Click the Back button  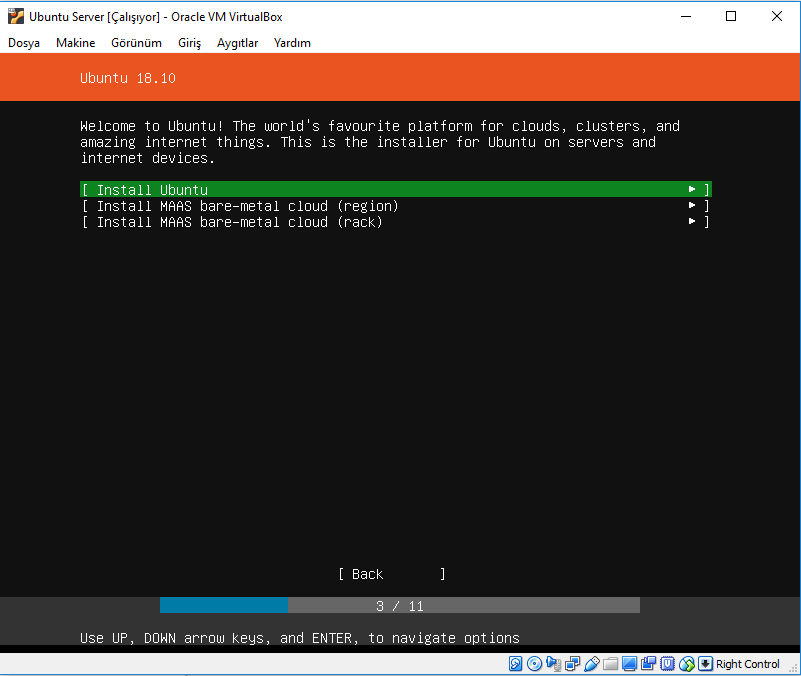[392, 574]
